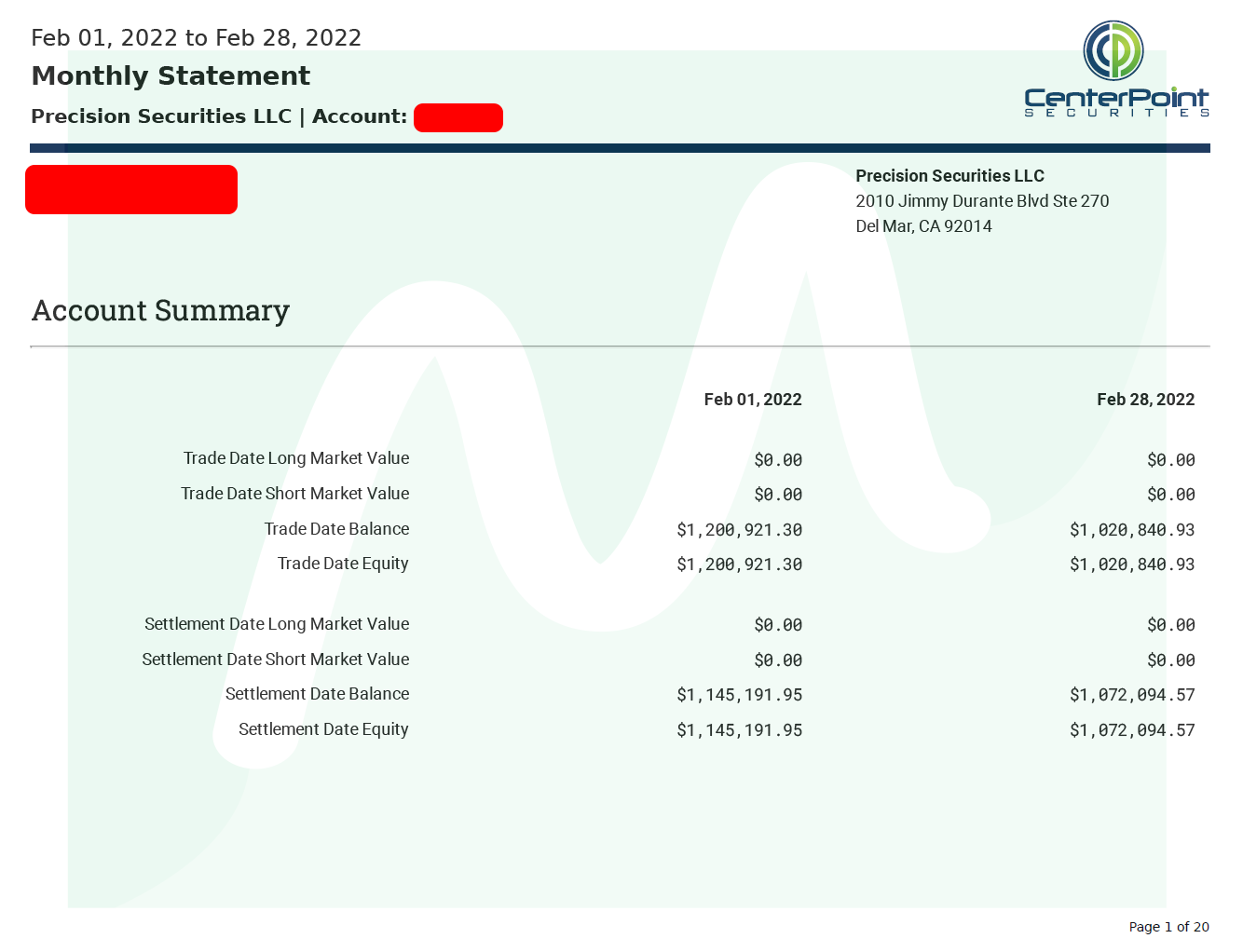Click the CenterPoint Securities logo
The image size is (1243, 952).
pyautogui.click(x=1116, y=69)
